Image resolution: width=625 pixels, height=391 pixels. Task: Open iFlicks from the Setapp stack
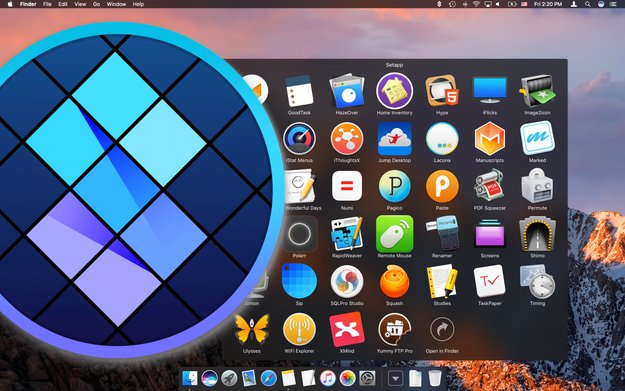coord(489,91)
